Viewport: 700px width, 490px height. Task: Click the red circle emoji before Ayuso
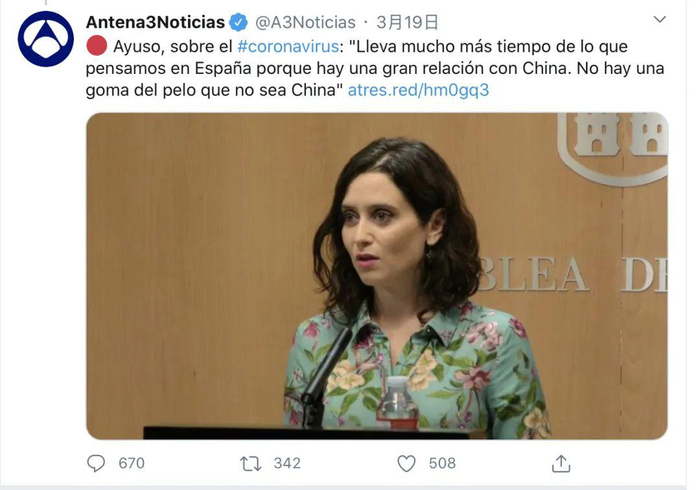tap(96, 46)
